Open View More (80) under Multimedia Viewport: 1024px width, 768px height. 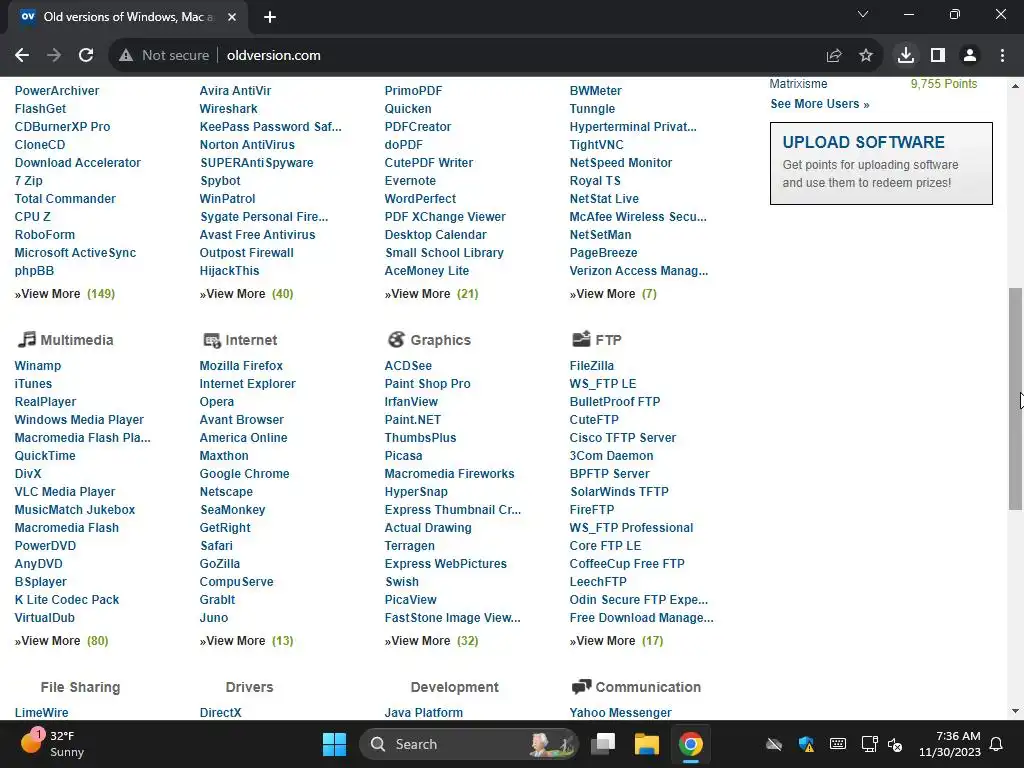[x=61, y=641]
